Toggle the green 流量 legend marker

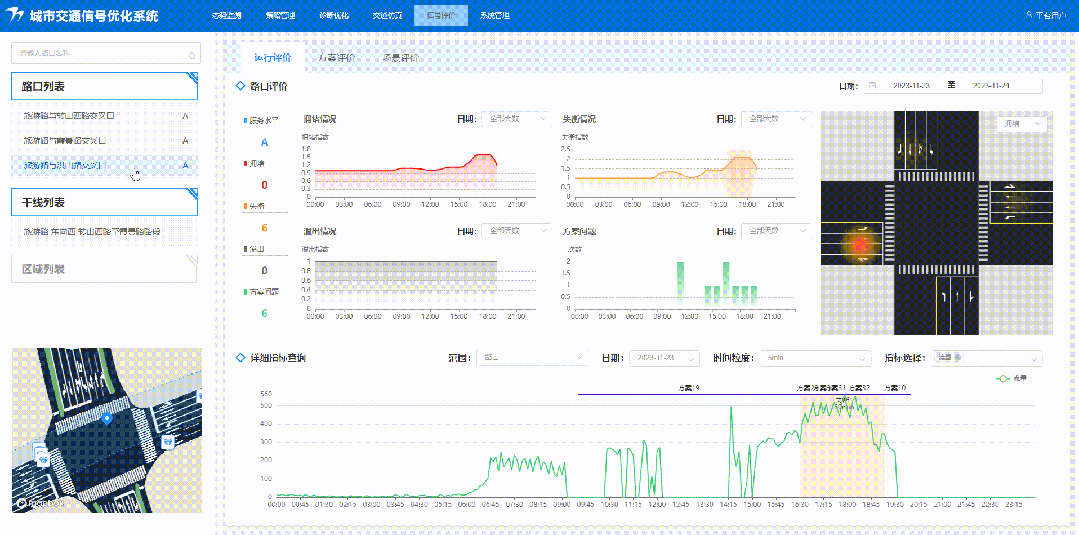(x=1003, y=379)
